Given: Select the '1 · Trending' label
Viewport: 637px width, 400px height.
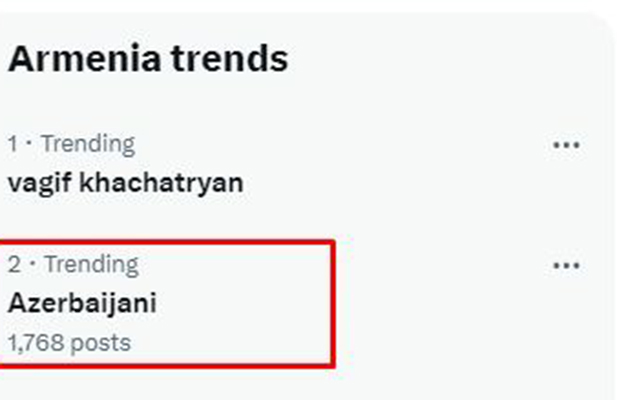Looking at the screenshot, I should click(x=71, y=144).
